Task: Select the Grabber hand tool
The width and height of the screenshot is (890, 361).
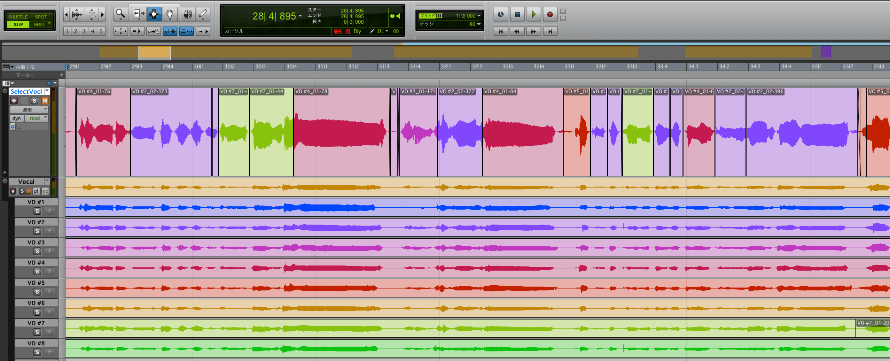Action: 170,14
